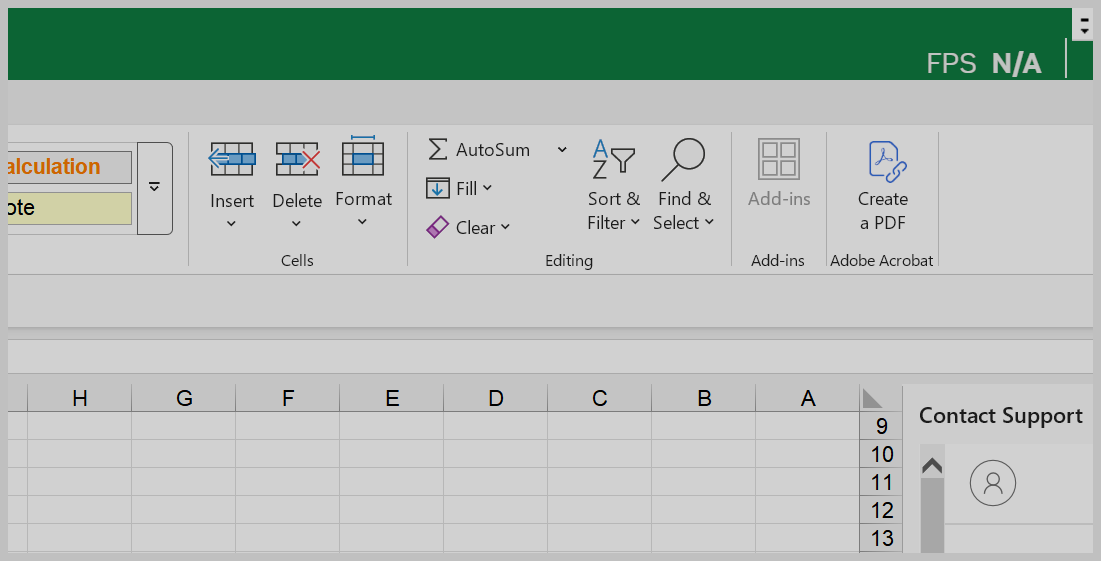Select column H header
Viewport: 1101px width, 561px height.
[x=79, y=398]
